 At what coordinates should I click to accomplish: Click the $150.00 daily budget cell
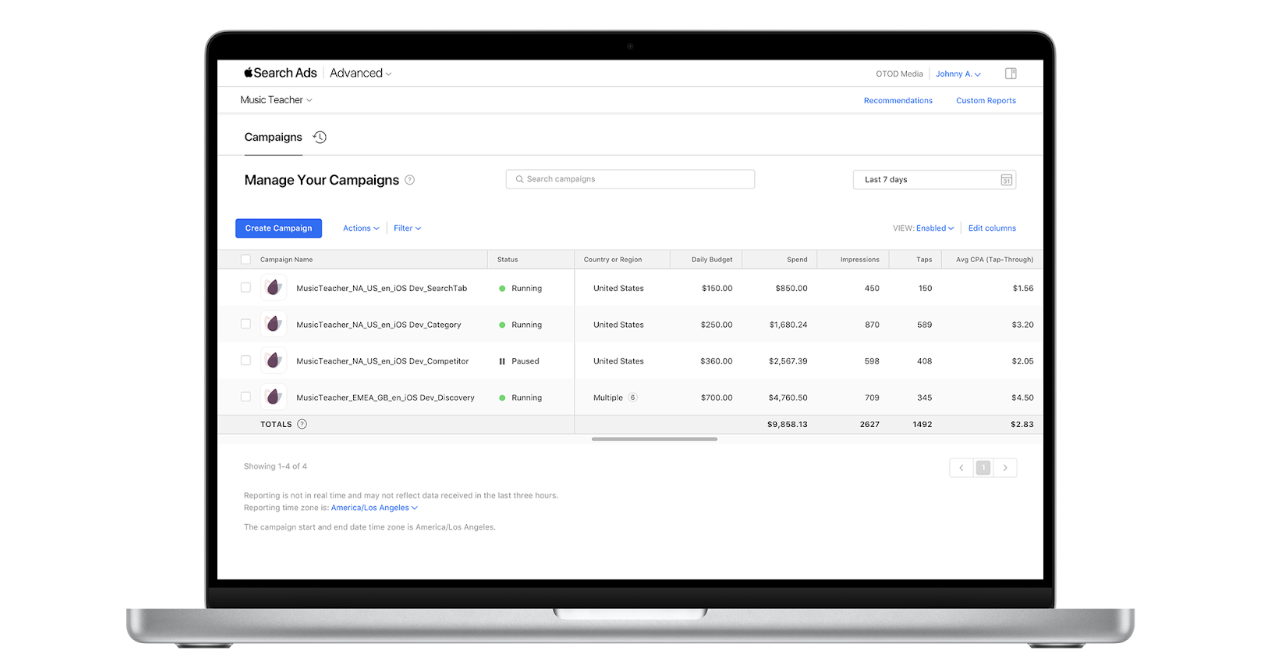716,288
